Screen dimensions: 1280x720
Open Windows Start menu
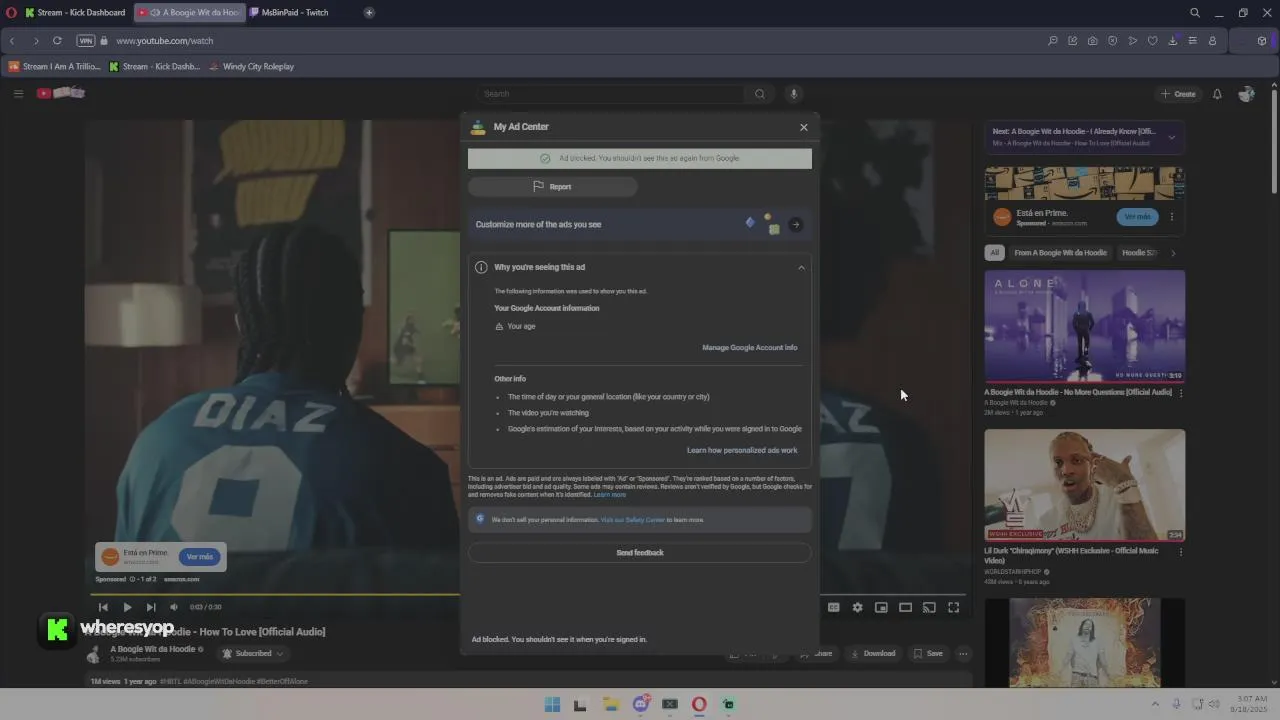click(552, 704)
